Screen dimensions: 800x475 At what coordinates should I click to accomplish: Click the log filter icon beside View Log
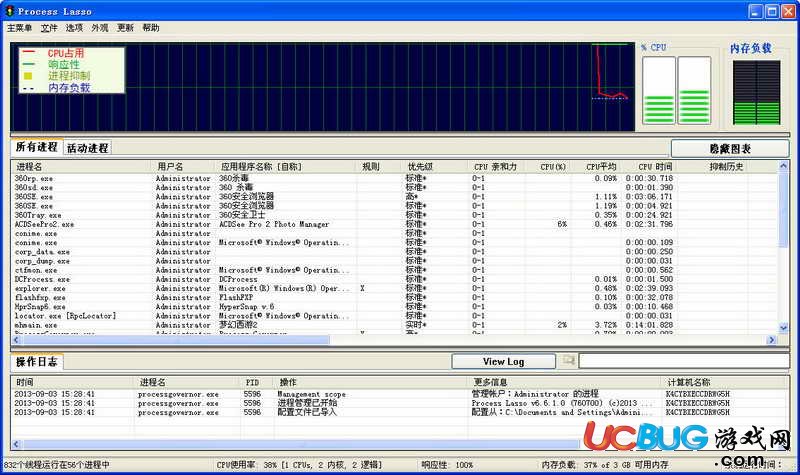[568, 361]
